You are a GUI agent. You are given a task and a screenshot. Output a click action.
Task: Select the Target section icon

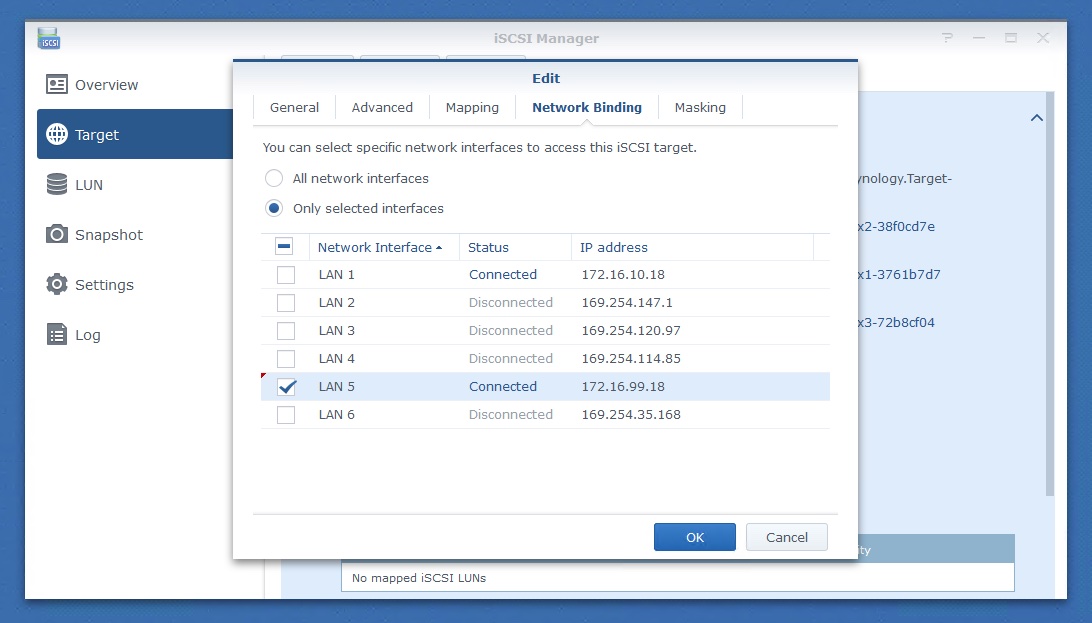point(97,134)
